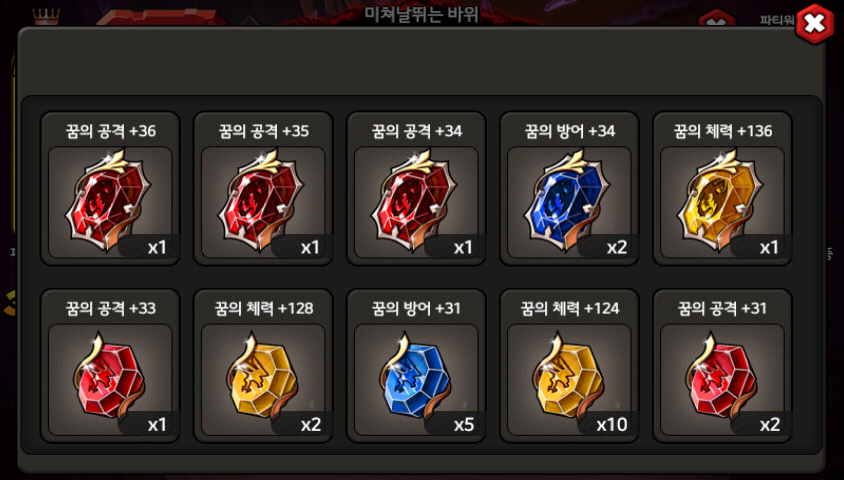Click the x5 quantity on 방어 +31
844x480 pixels.
463,425
